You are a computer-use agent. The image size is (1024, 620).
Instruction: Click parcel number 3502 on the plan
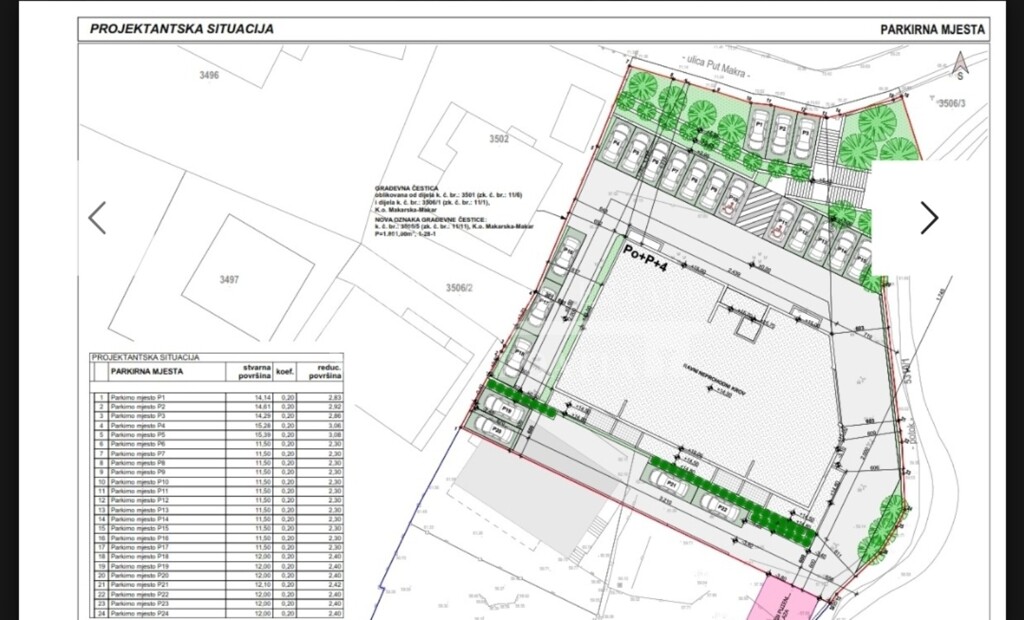tap(498, 139)
